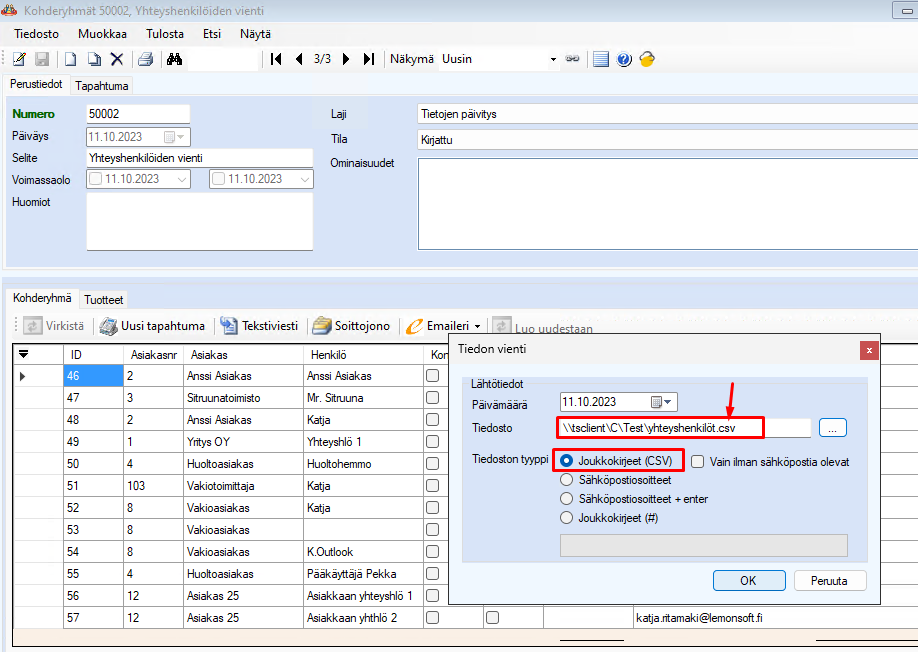Expand the Emaileri dropdown arrow
918x652 pixels.
(x=478, y=326)
